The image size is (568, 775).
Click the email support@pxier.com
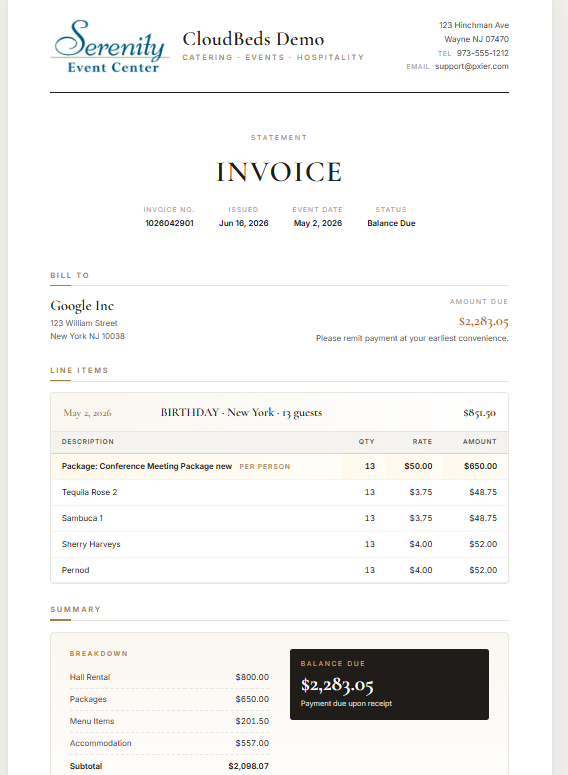(472, 66)
